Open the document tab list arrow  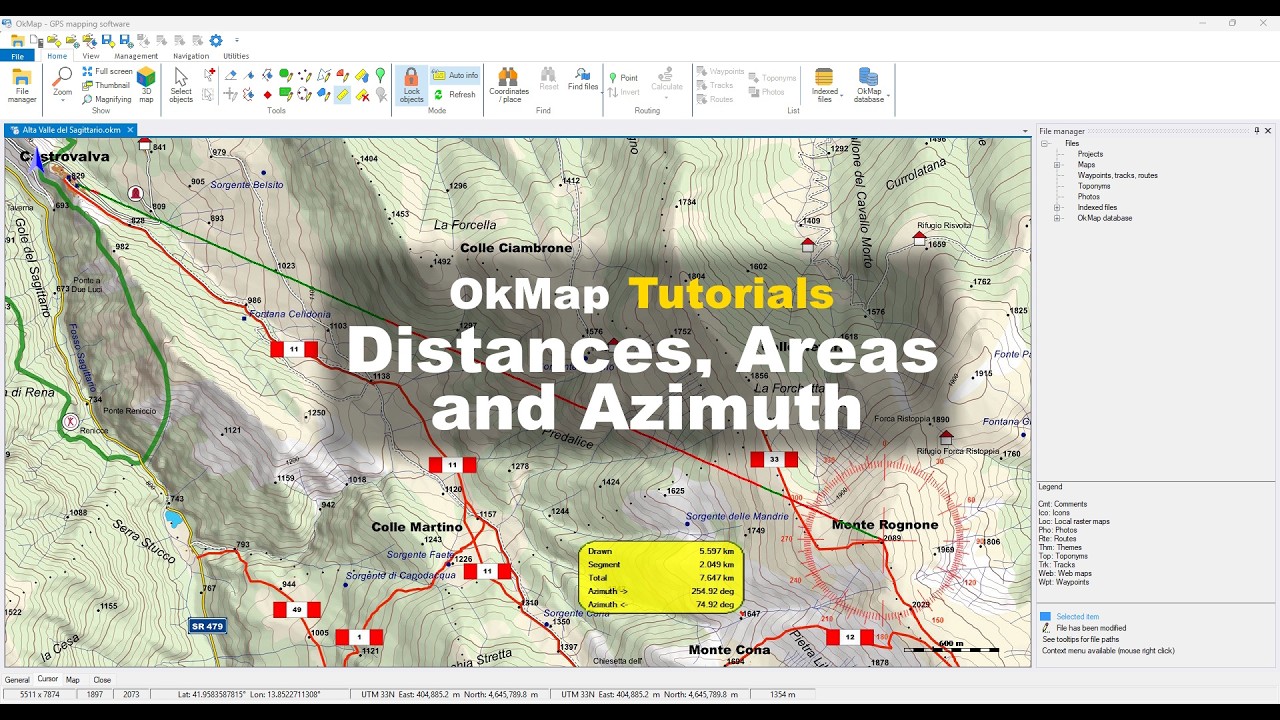1025,131
